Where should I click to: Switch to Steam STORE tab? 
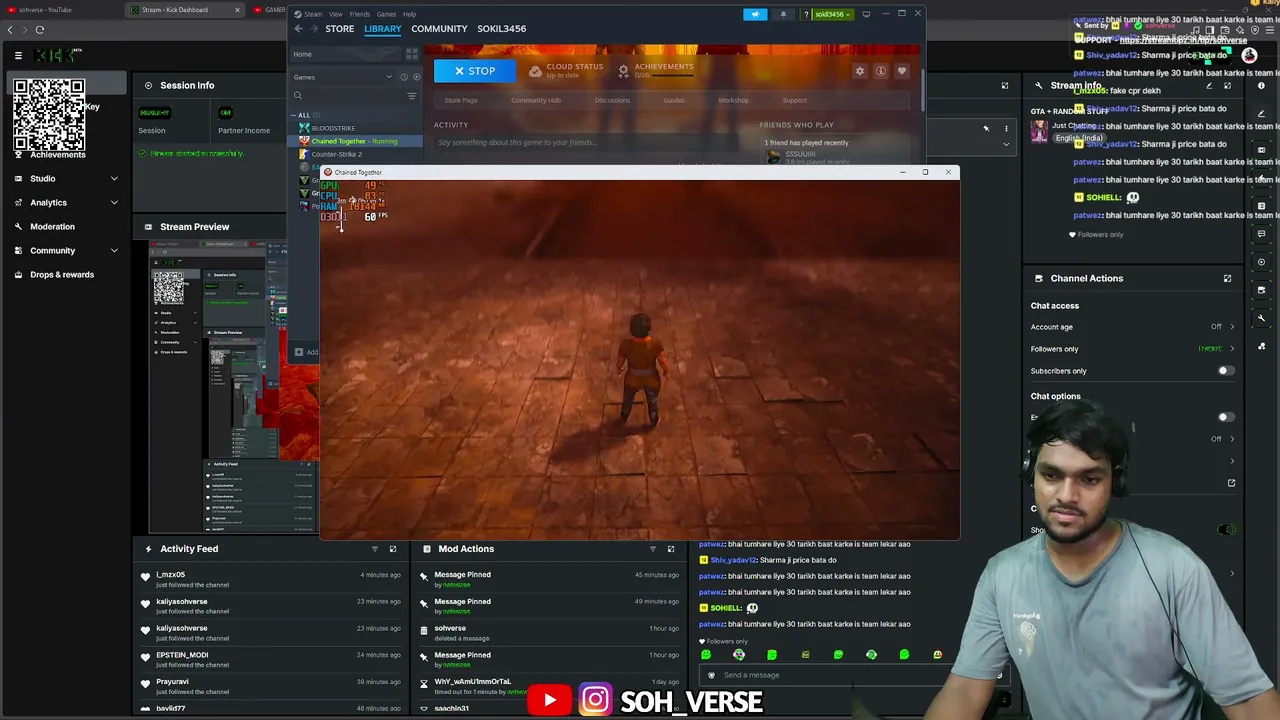(339, 29)
